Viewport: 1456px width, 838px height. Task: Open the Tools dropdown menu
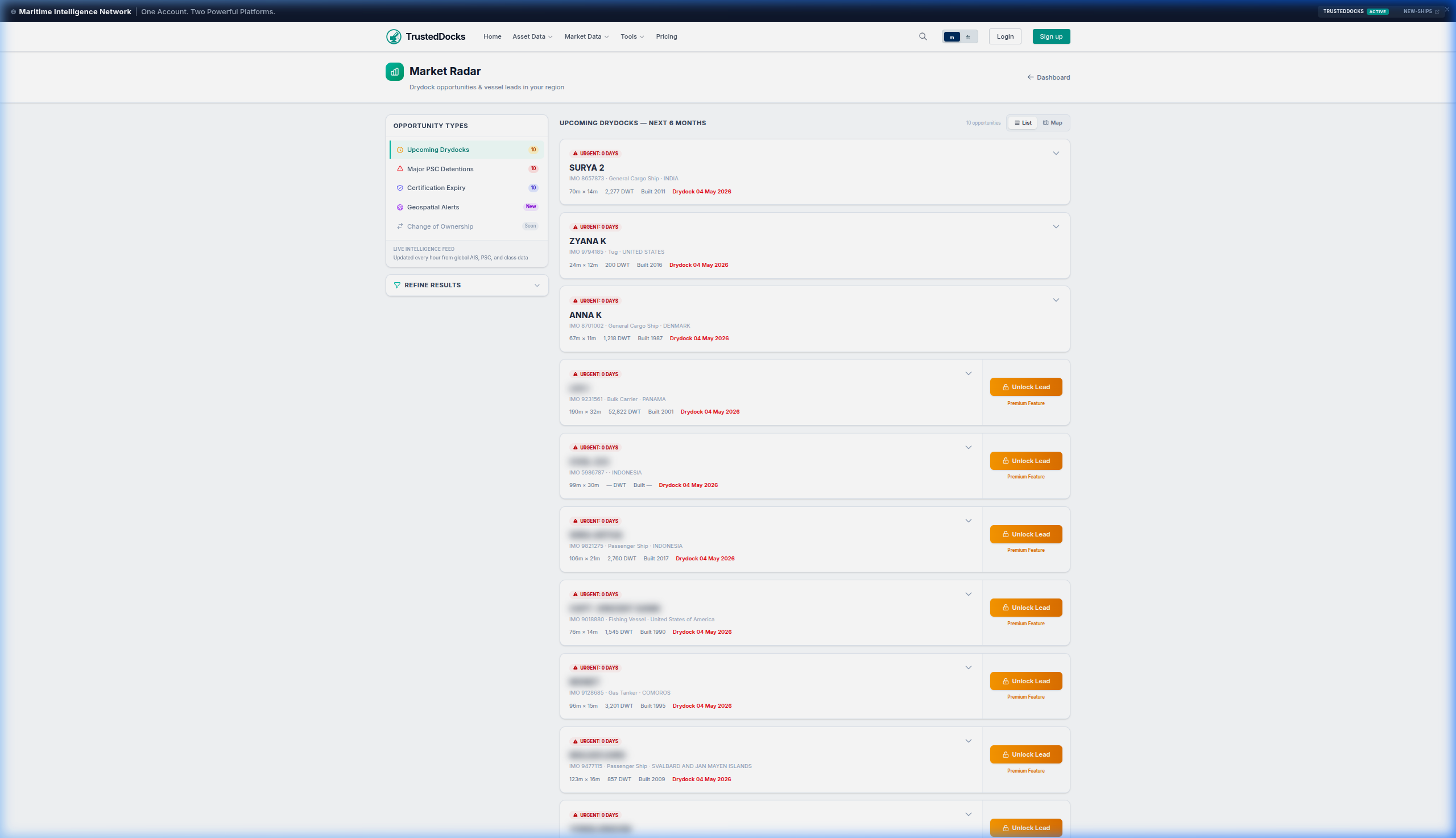point(632,36)
